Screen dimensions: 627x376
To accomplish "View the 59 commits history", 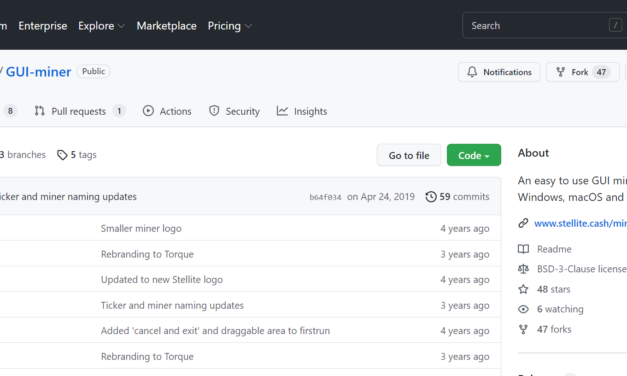I will tap(457, 197).
